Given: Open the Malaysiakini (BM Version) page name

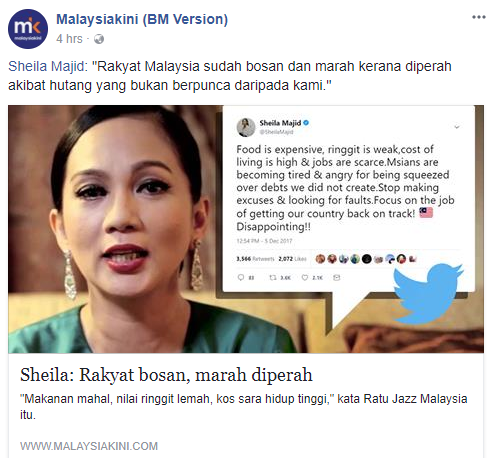Looking at the screenshot, I should point(142,19).
